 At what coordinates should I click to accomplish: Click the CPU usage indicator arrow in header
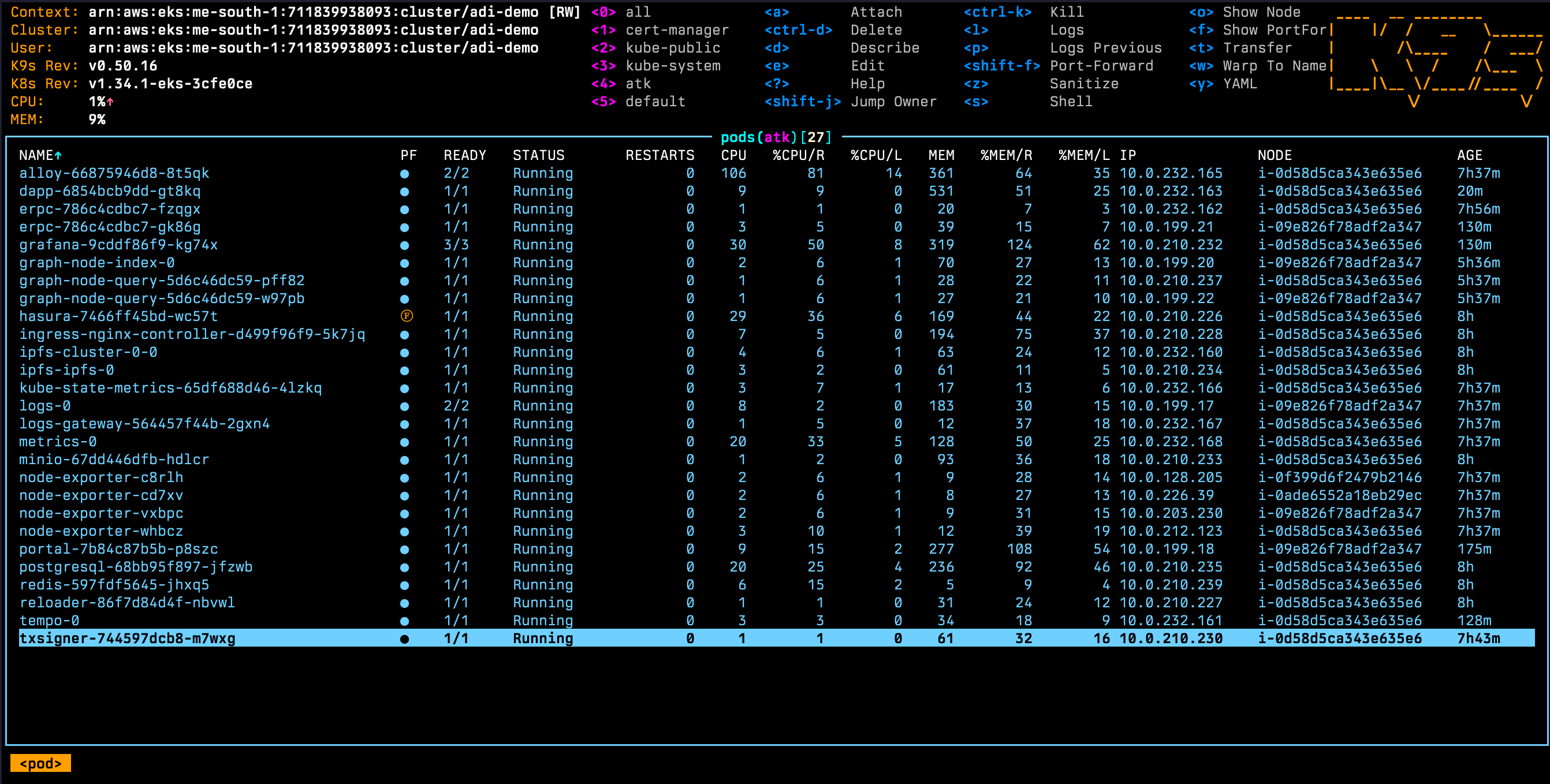click(111, 102)
